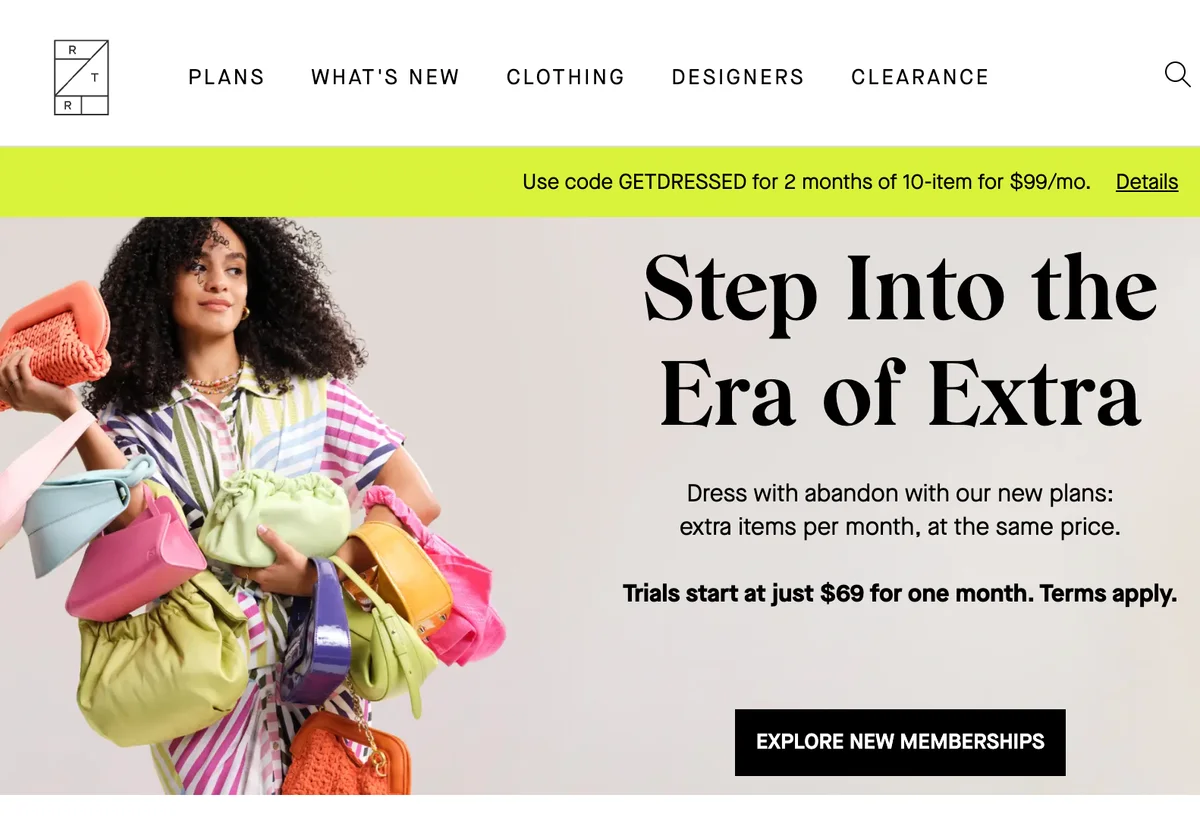1200x839 pixels.
Task: Open the CLOTHING navigation item
Action: point(565,77)
